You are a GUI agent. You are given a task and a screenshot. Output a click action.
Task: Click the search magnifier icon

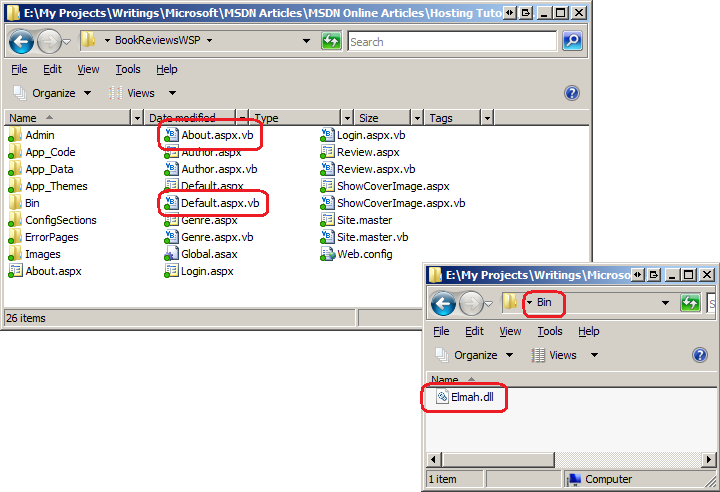(x=572, y=41)
